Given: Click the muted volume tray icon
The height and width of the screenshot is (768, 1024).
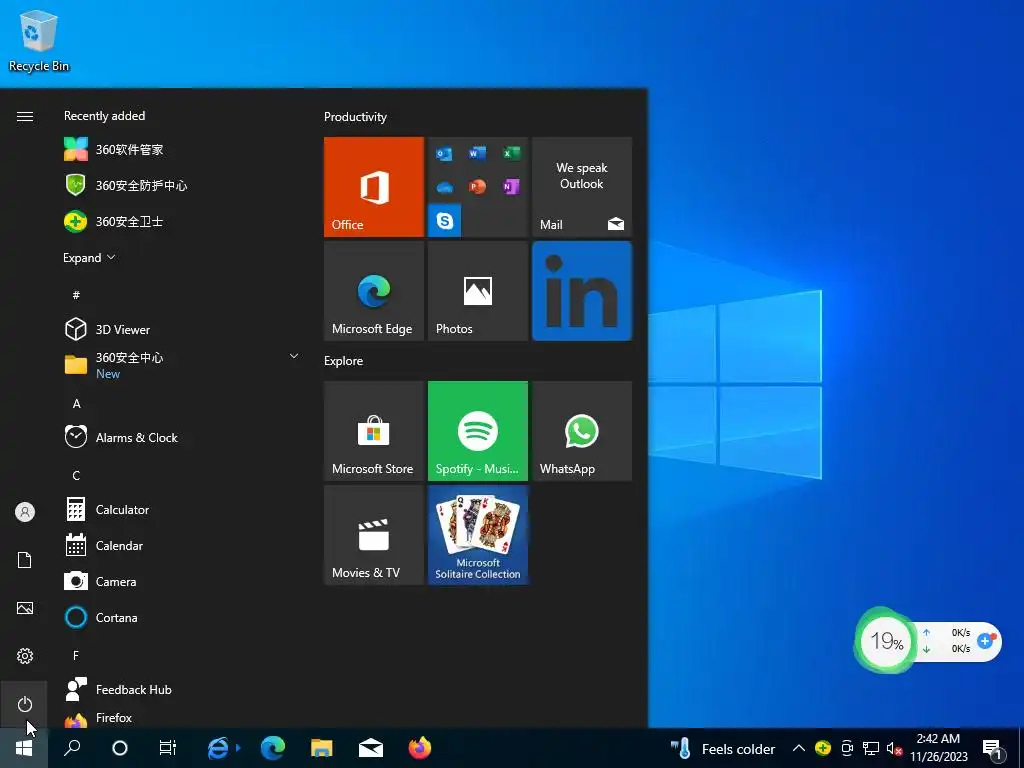Looking at the screenshot, I should pos(894,748).
